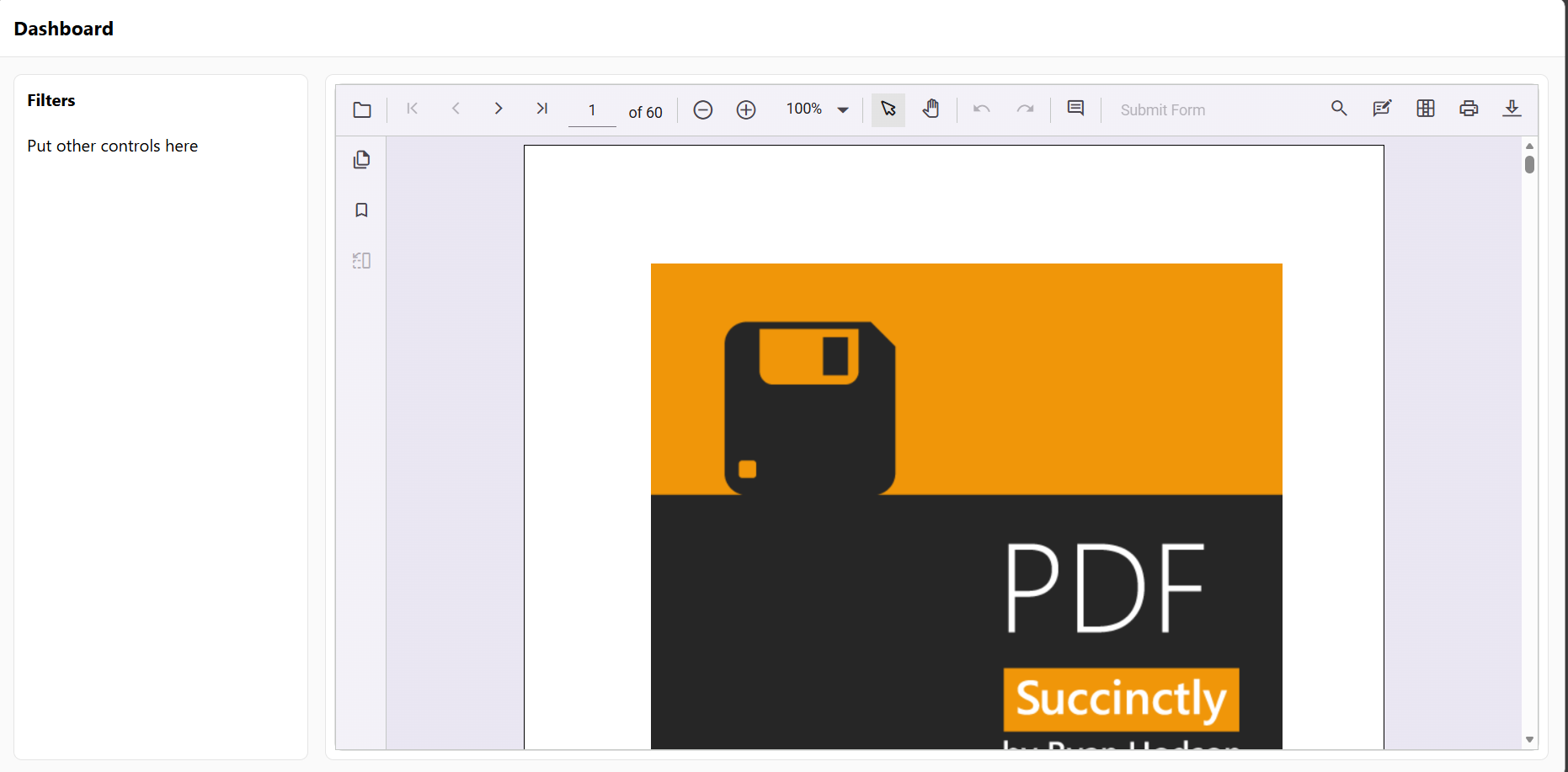Click the 'of 60' page count text
The image size is (1568, 772).
pos(645,112)
